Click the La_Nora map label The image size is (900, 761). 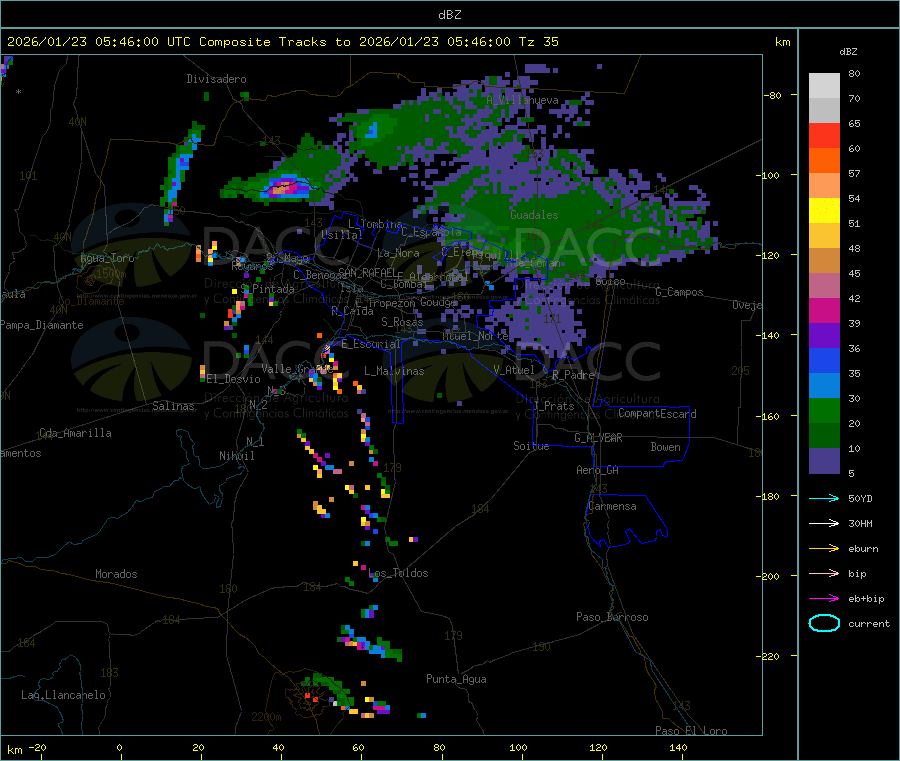pyautogui.click(x=398, y=253)
